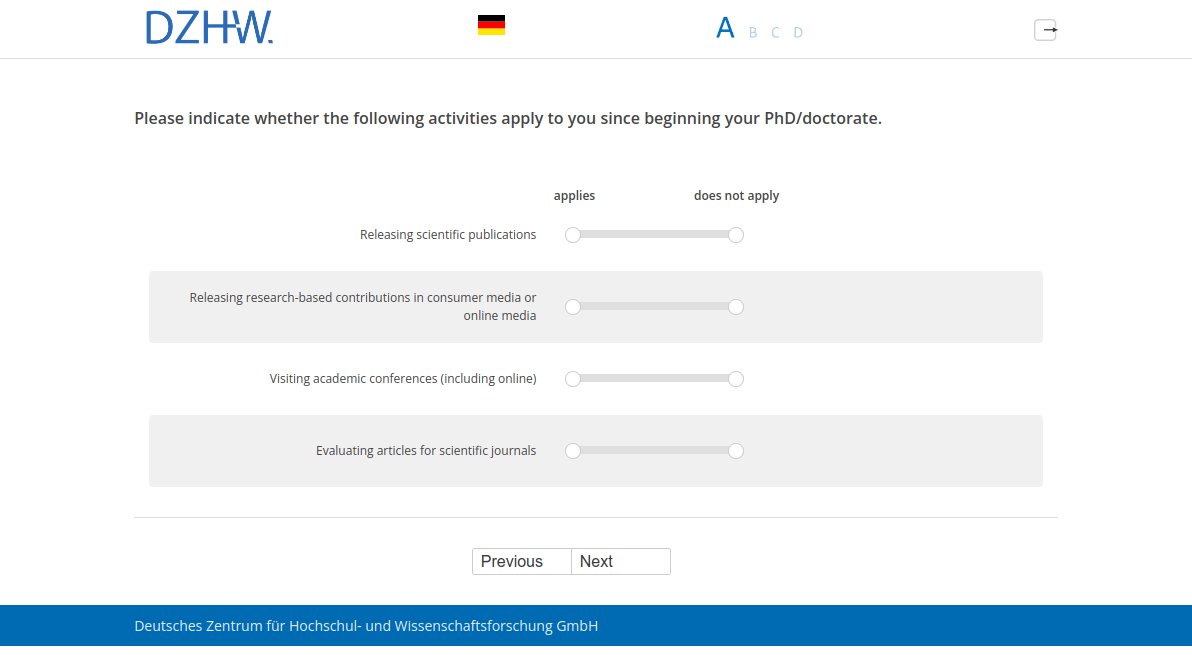Choose 'applies' for Visiting academic conferences
The image size is (1192, 655).
coord(573,379)
